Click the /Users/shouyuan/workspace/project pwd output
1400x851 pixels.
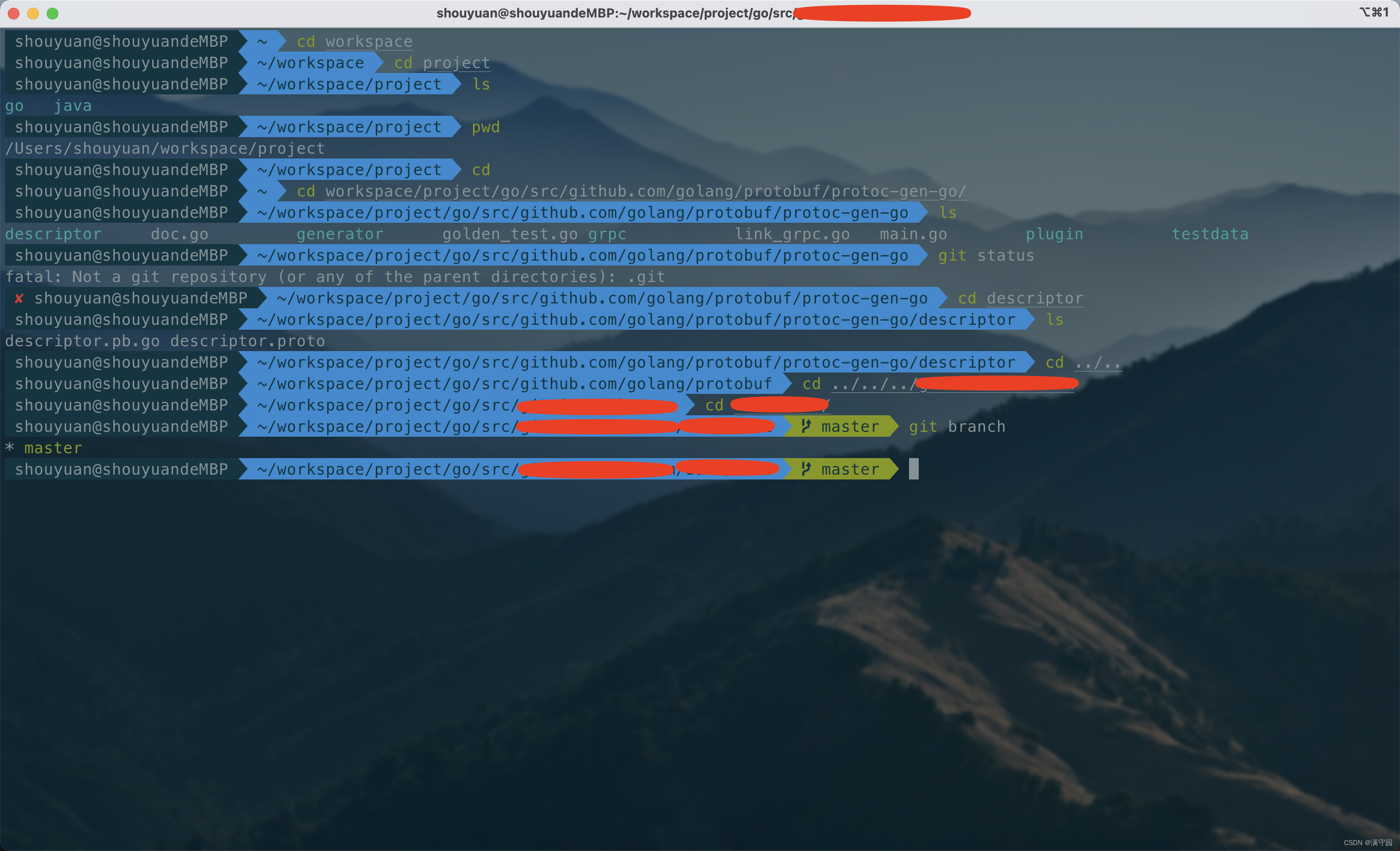click(x=165, y=148)
